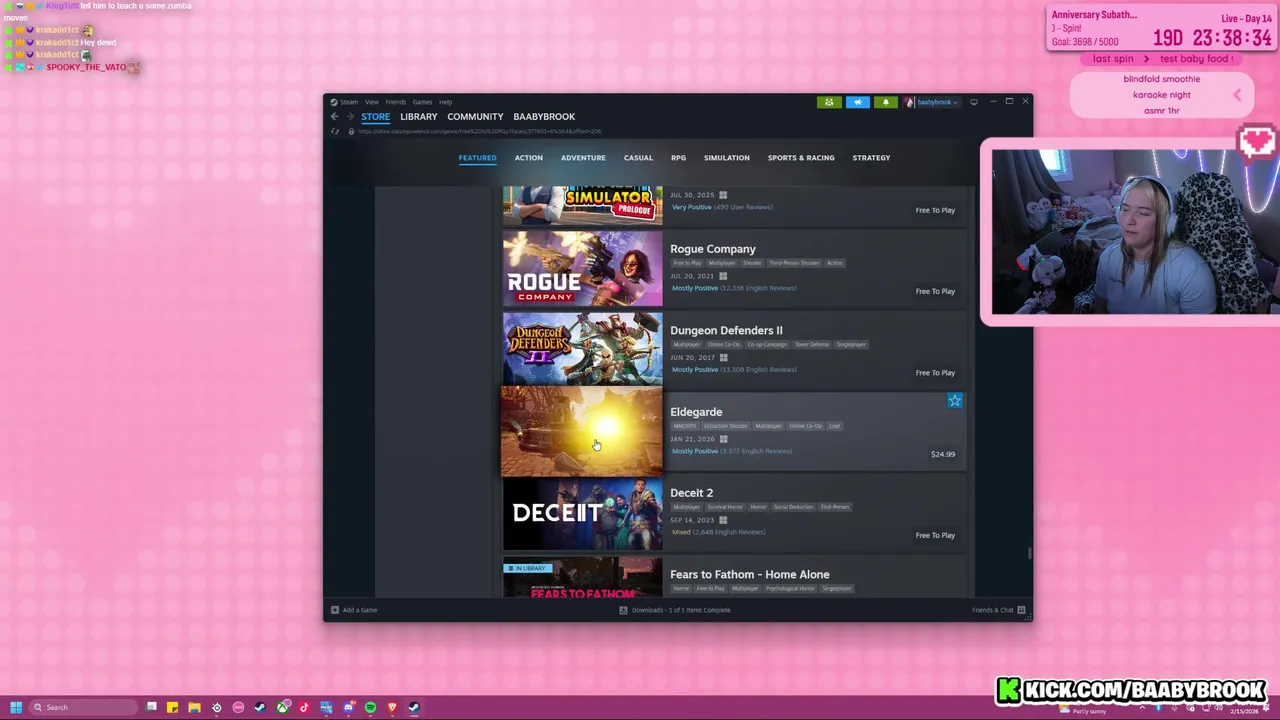This screenshot has height=720, width=1280.
Task: Click the Rogue Company thumbnail
Action: coord(582,269)
